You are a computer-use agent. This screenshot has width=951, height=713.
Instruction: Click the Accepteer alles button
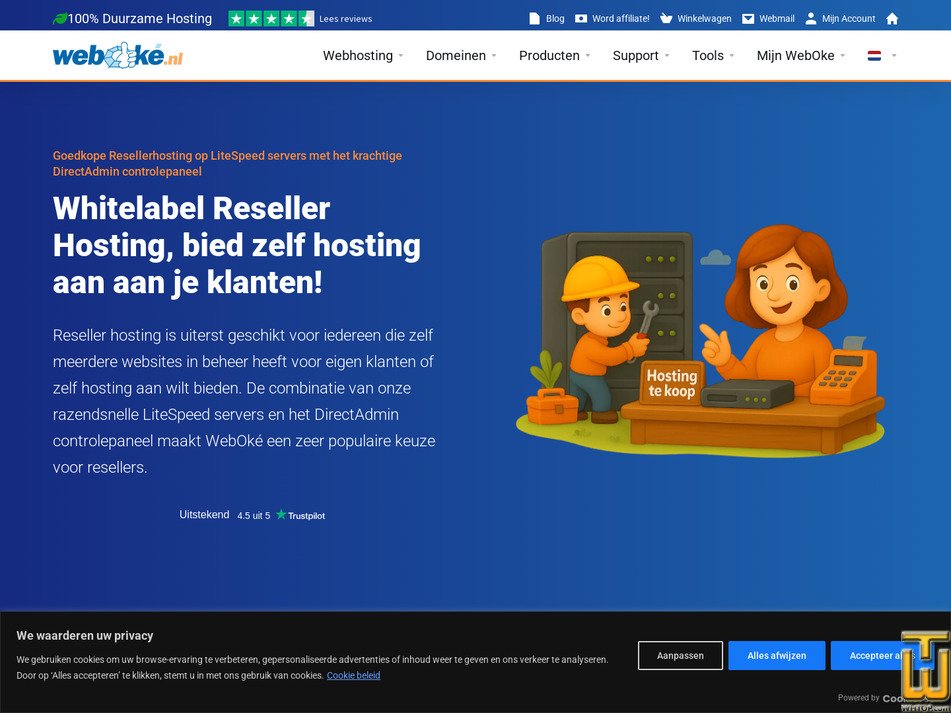pos(881,655)
